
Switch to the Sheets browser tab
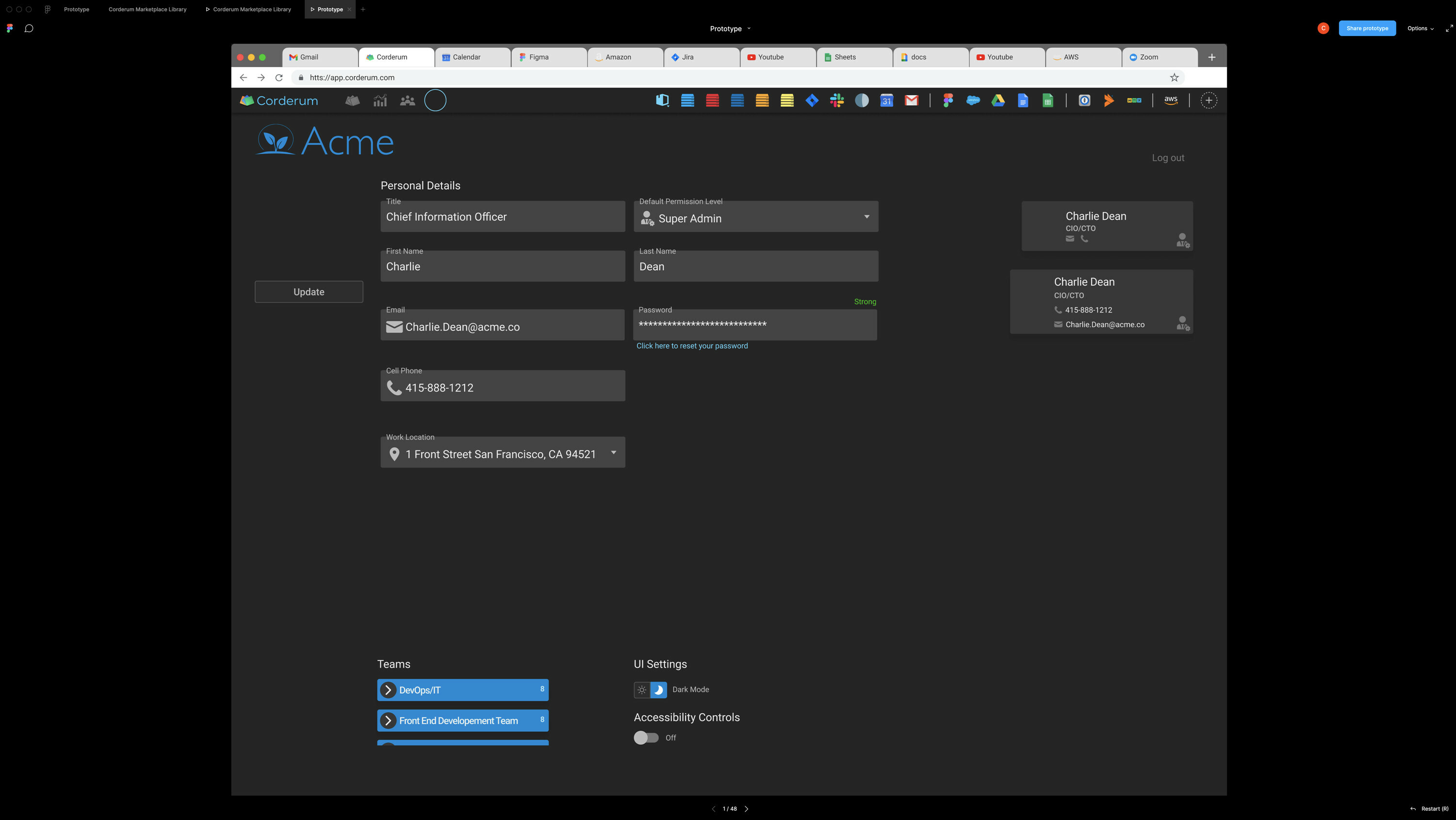point(854,57)
